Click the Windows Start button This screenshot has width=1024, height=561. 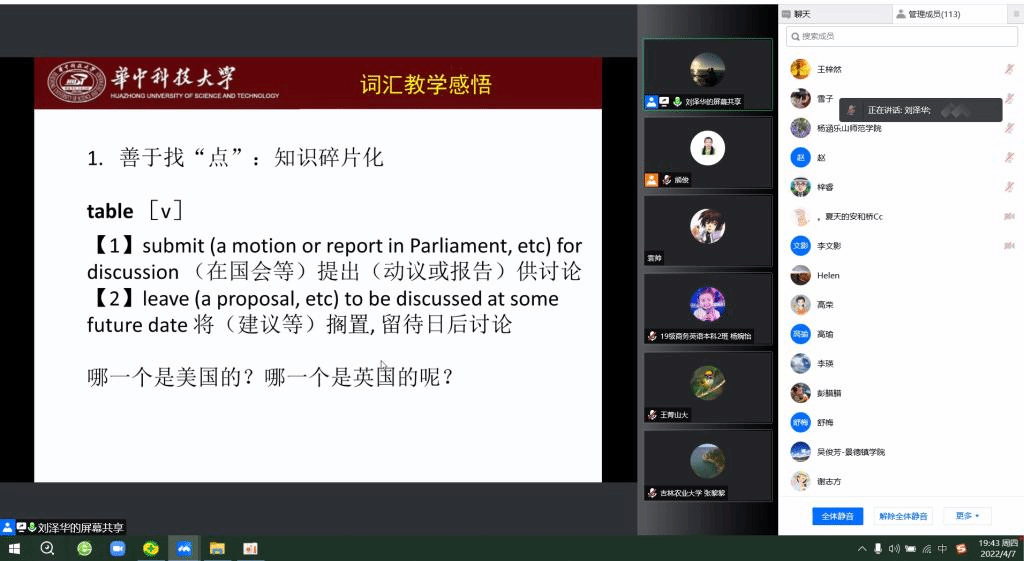[15, 549]
